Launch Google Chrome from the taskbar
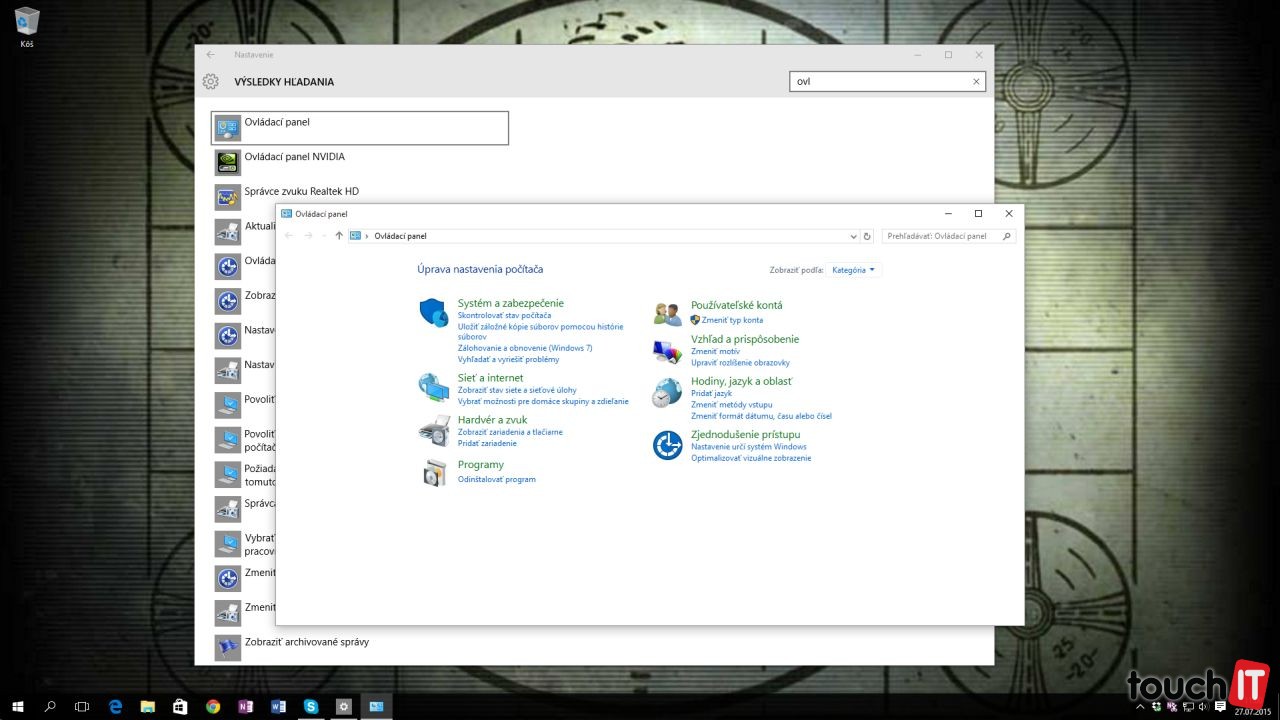Viewport: 1280px width, 720px height. point(213,706)
